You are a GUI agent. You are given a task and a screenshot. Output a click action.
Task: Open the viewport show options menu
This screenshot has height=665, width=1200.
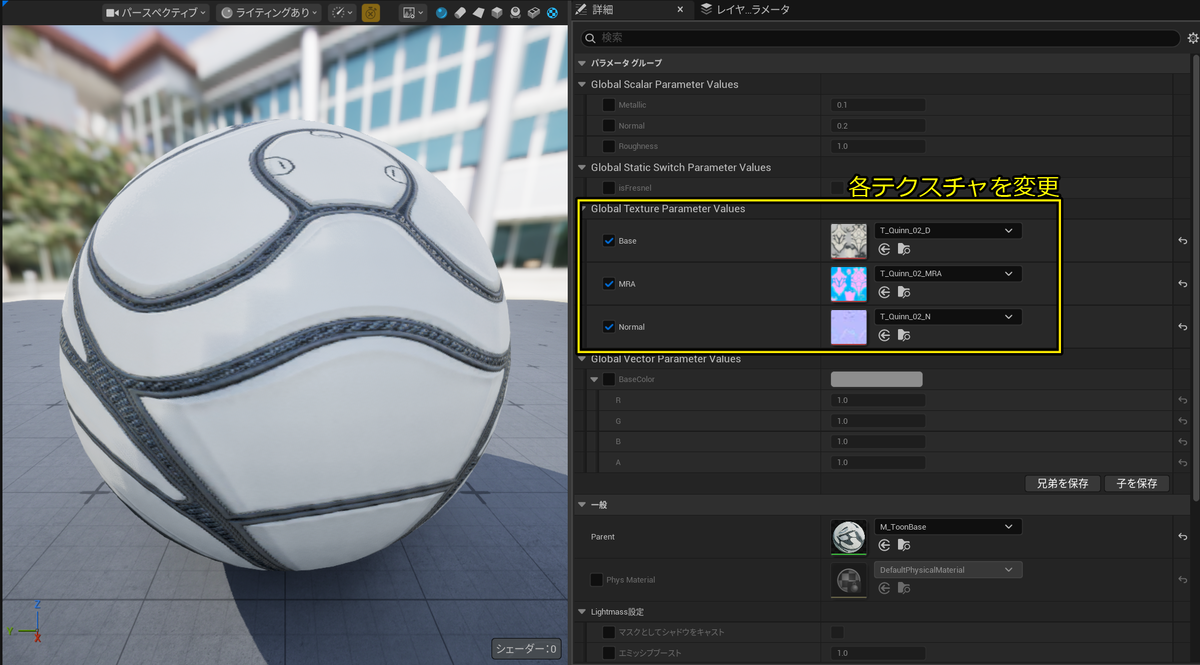pyautogui.click(x=413, y=13)
